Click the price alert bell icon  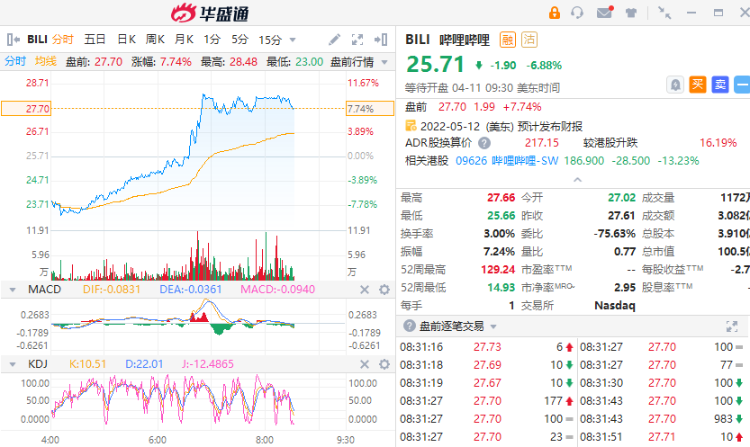point(675,86)
